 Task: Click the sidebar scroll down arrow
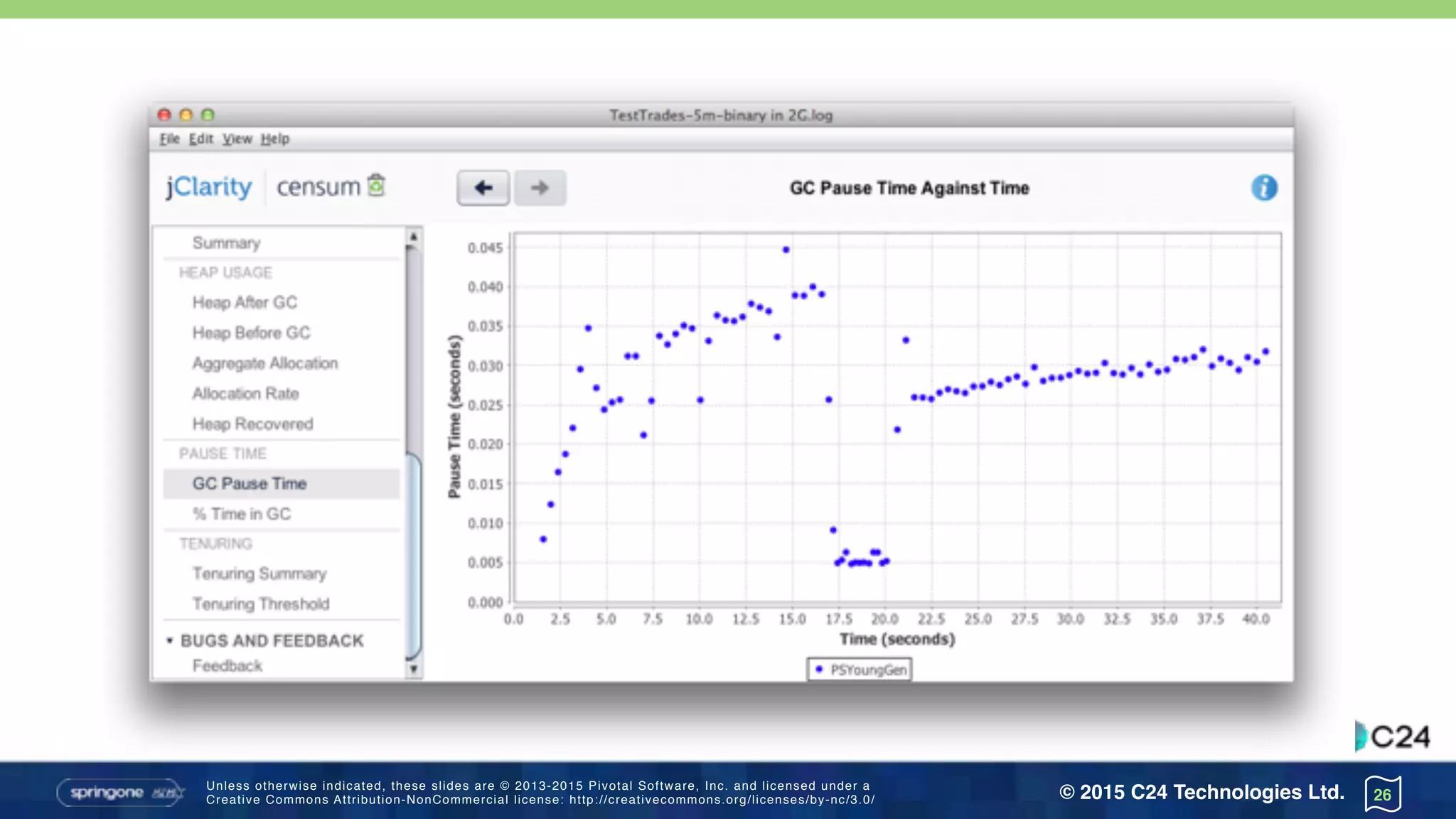click(x=413, y=669)
